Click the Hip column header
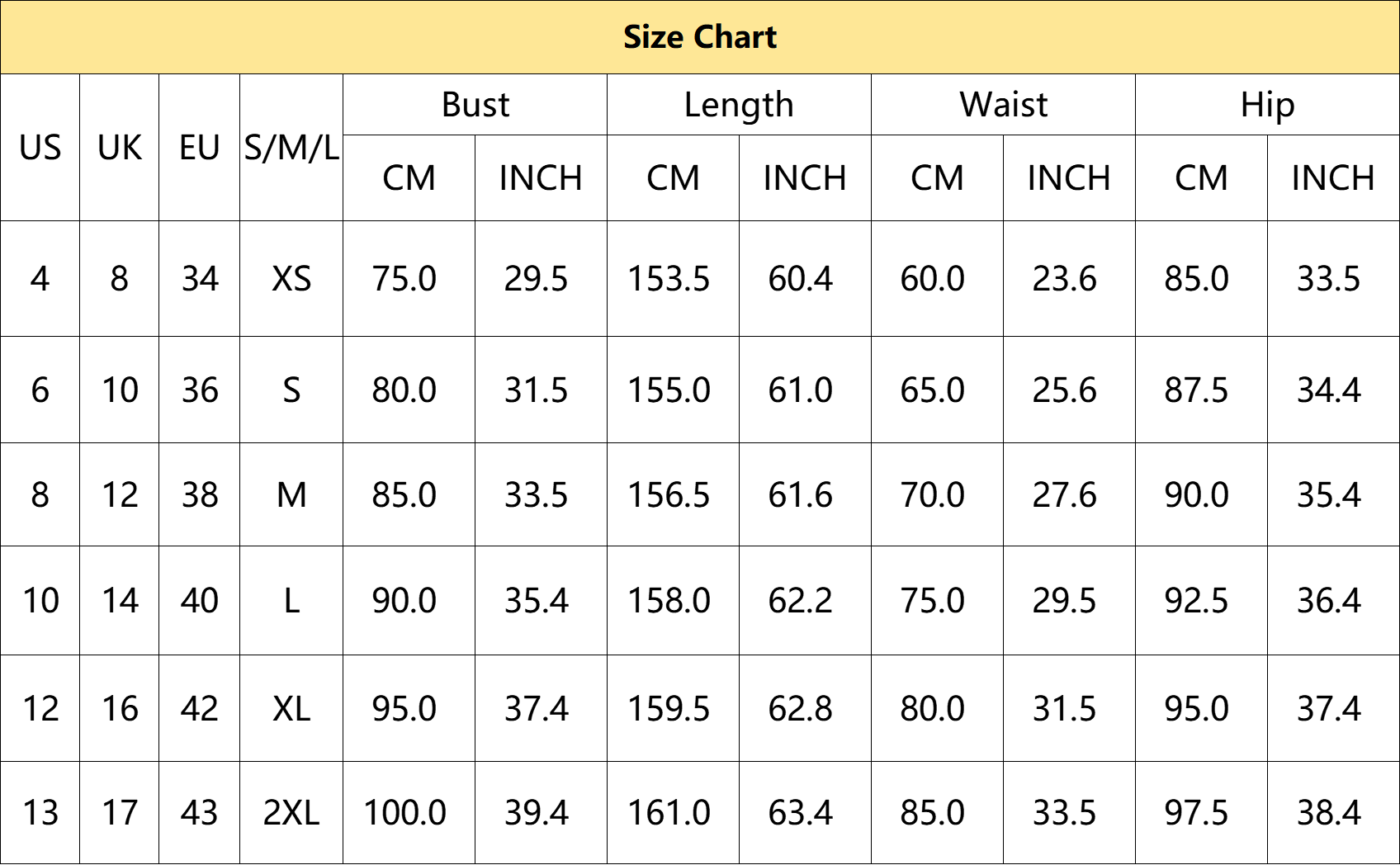Viewport: 1400px width, 865px height. coord(1267,105)
